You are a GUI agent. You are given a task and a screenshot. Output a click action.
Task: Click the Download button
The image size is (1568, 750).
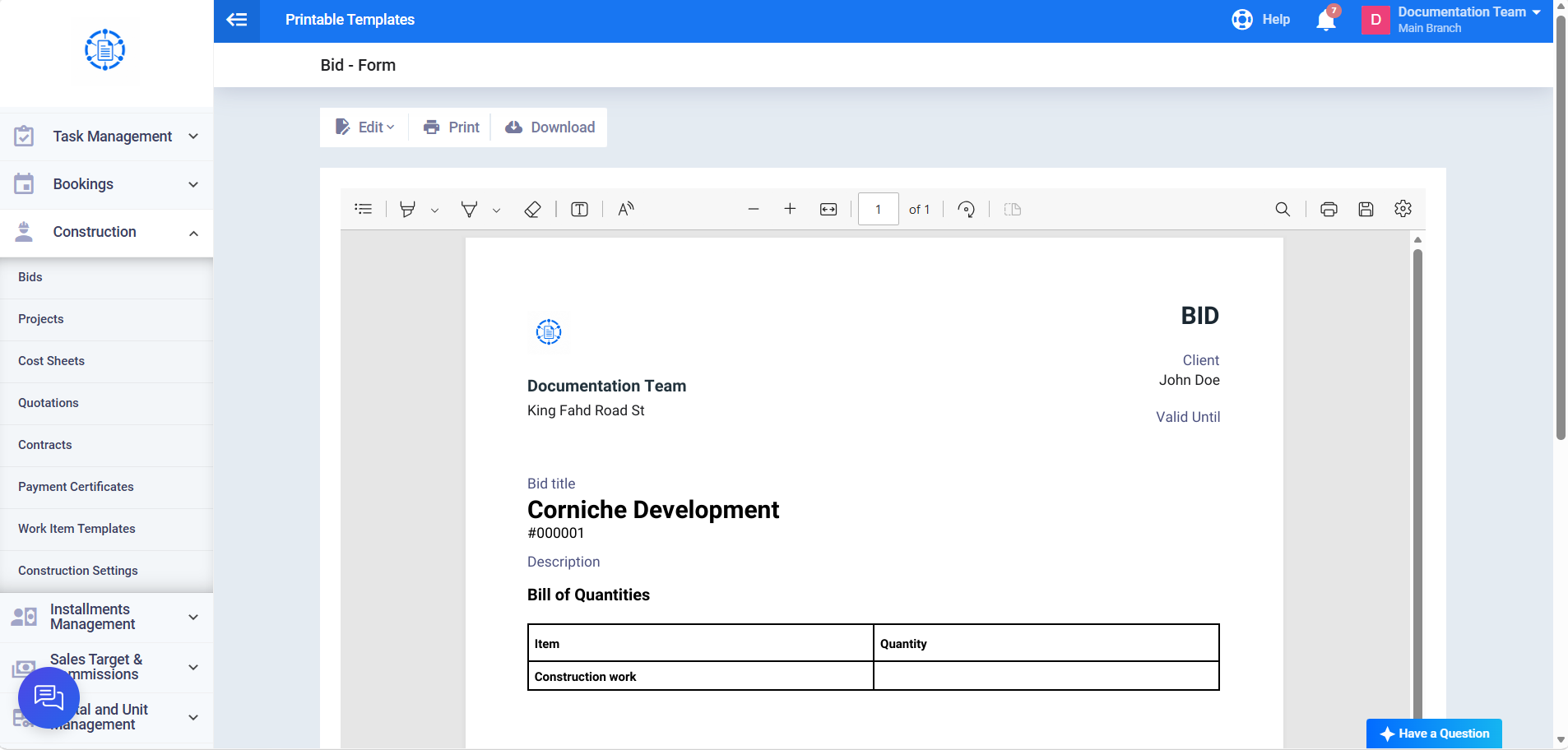click(550, 127)
